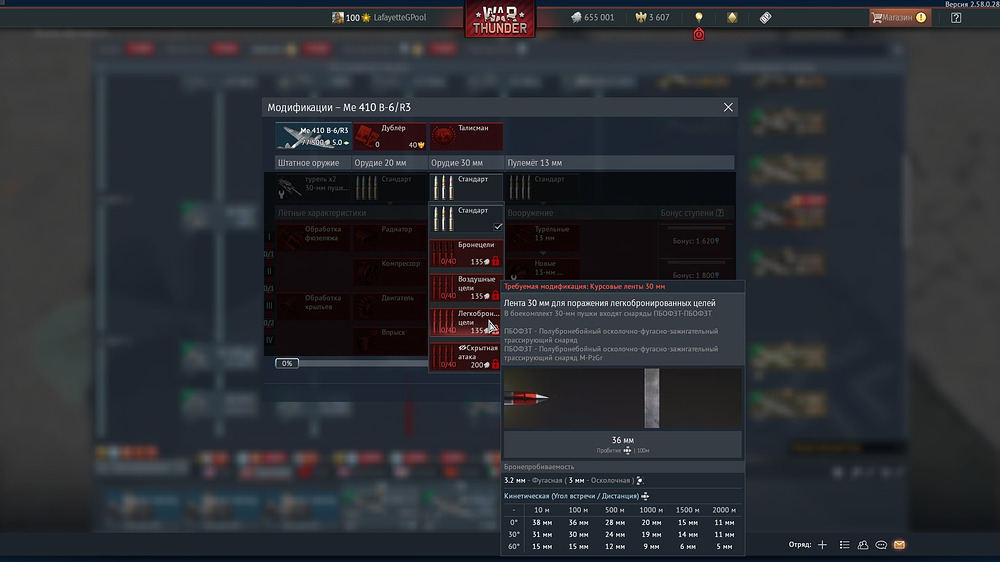Open the orange mail envelope icon
Image resolution: width=1000 pixels, height=562 pixels.
899,545
